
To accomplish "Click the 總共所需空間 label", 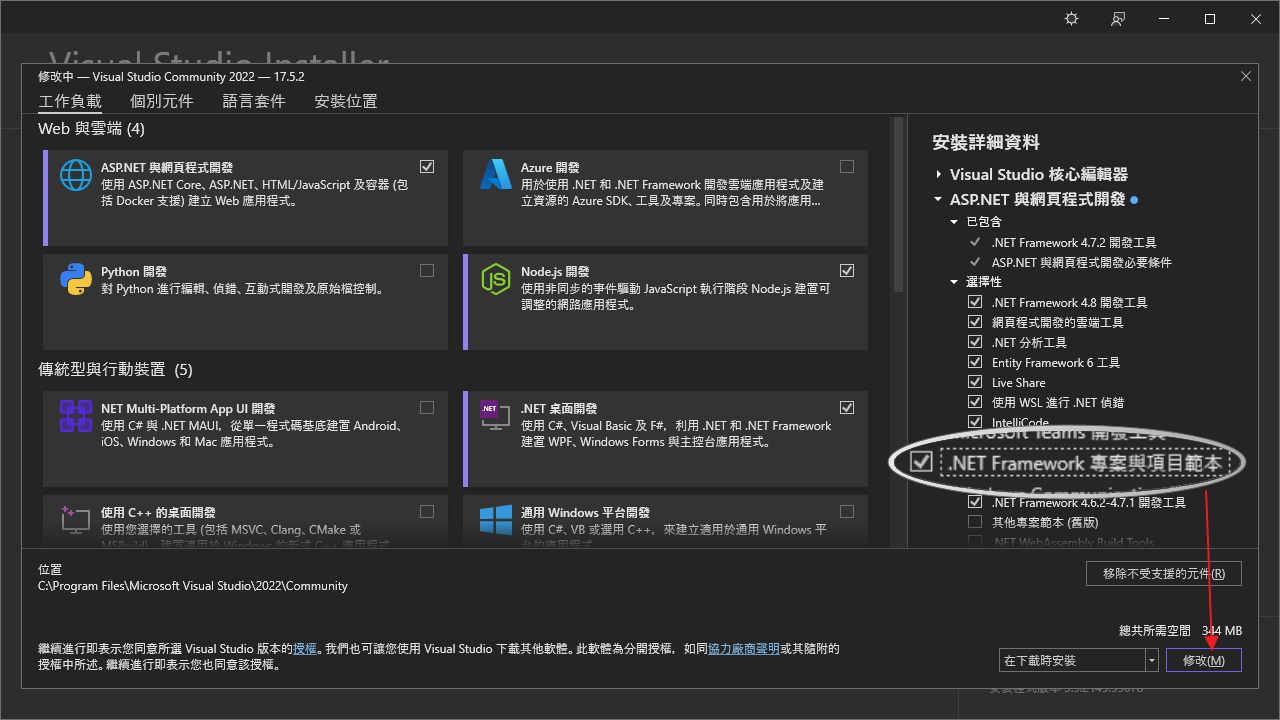I will coord(1155,631).
